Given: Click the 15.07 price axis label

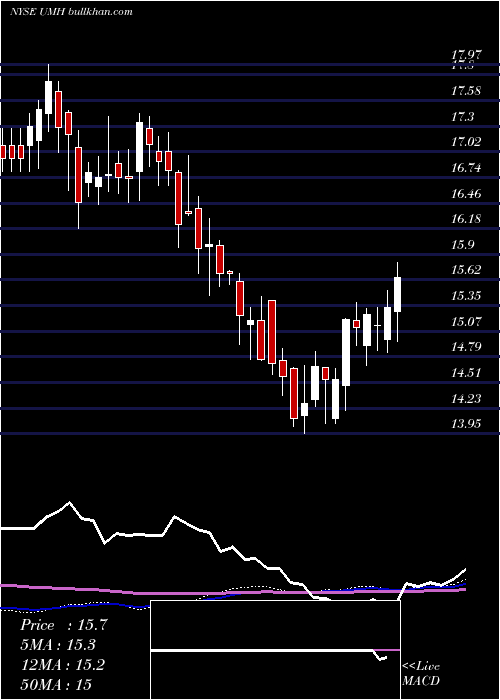Looking at the screenshot, I should click(x=466, y=321).
